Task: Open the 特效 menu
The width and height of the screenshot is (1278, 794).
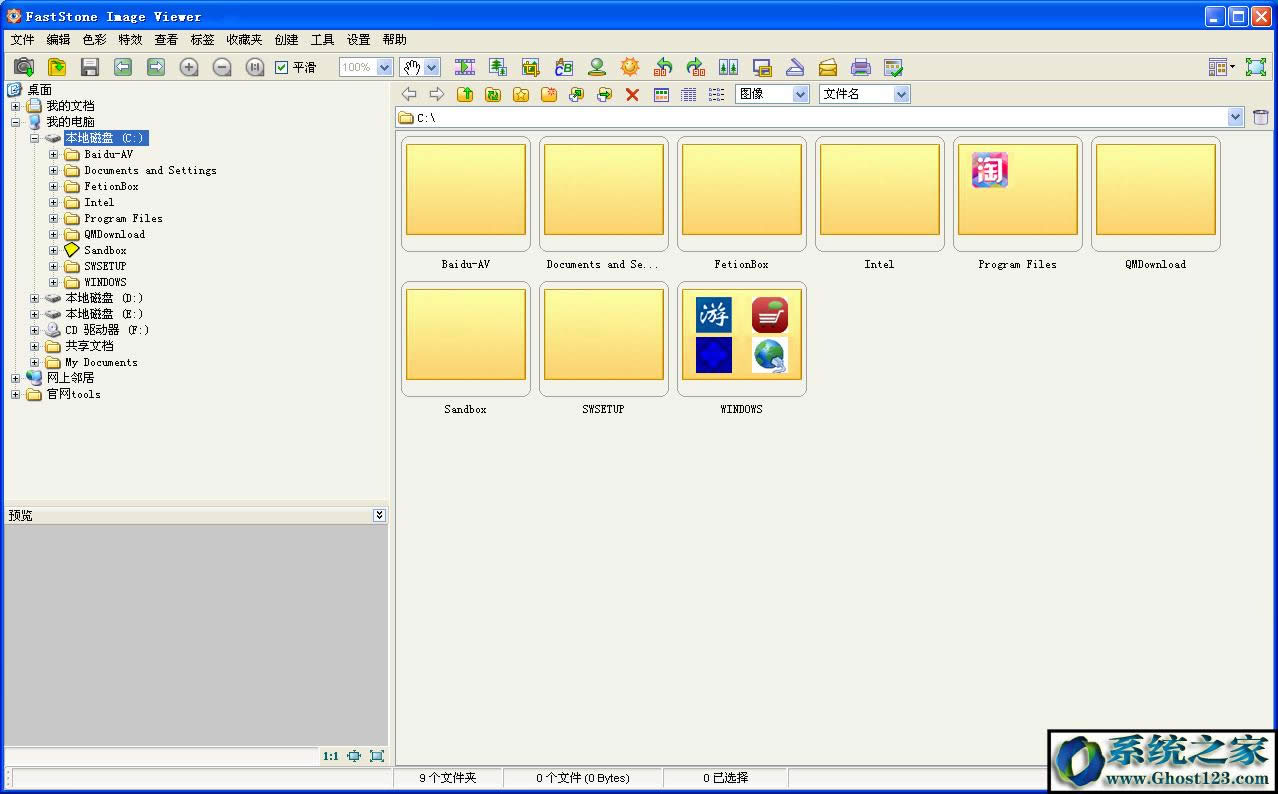Action: pyautogui.click(x=130, y=40)
